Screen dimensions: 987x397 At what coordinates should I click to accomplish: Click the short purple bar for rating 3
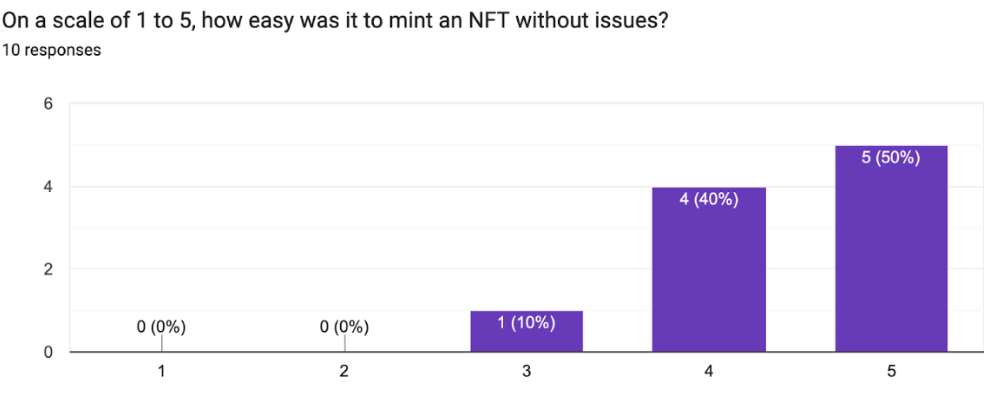coord(527,331)
